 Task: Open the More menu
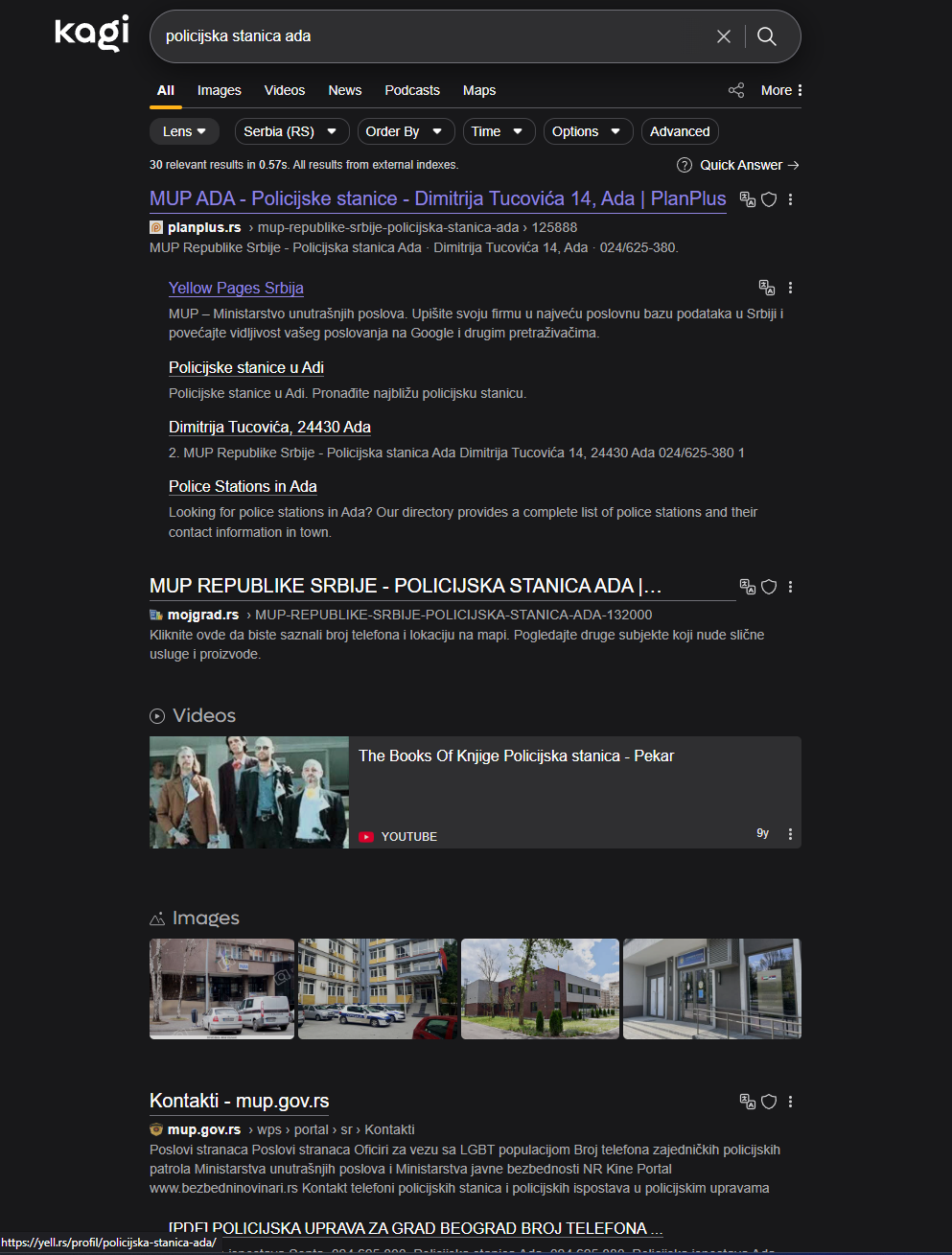click(781, 90)
